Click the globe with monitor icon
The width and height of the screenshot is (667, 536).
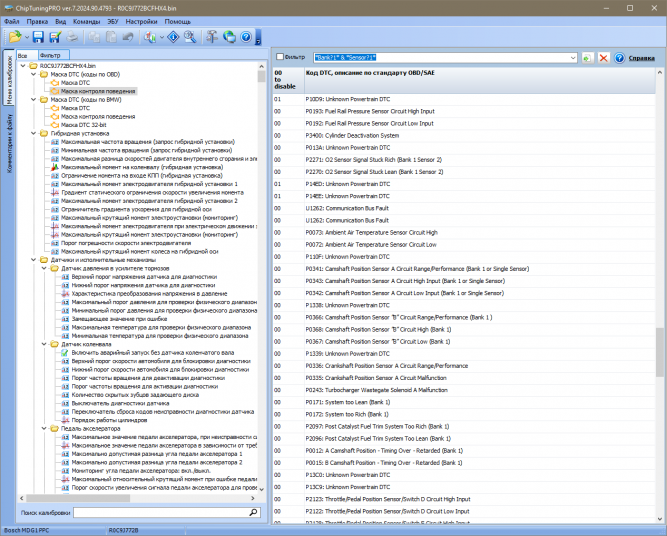coord(229,37)
